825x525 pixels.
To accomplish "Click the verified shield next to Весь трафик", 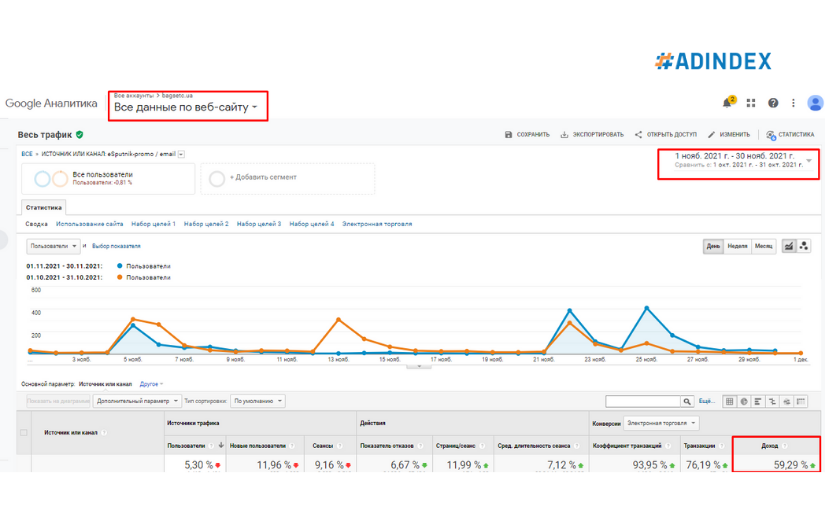I will pos(79,135).
